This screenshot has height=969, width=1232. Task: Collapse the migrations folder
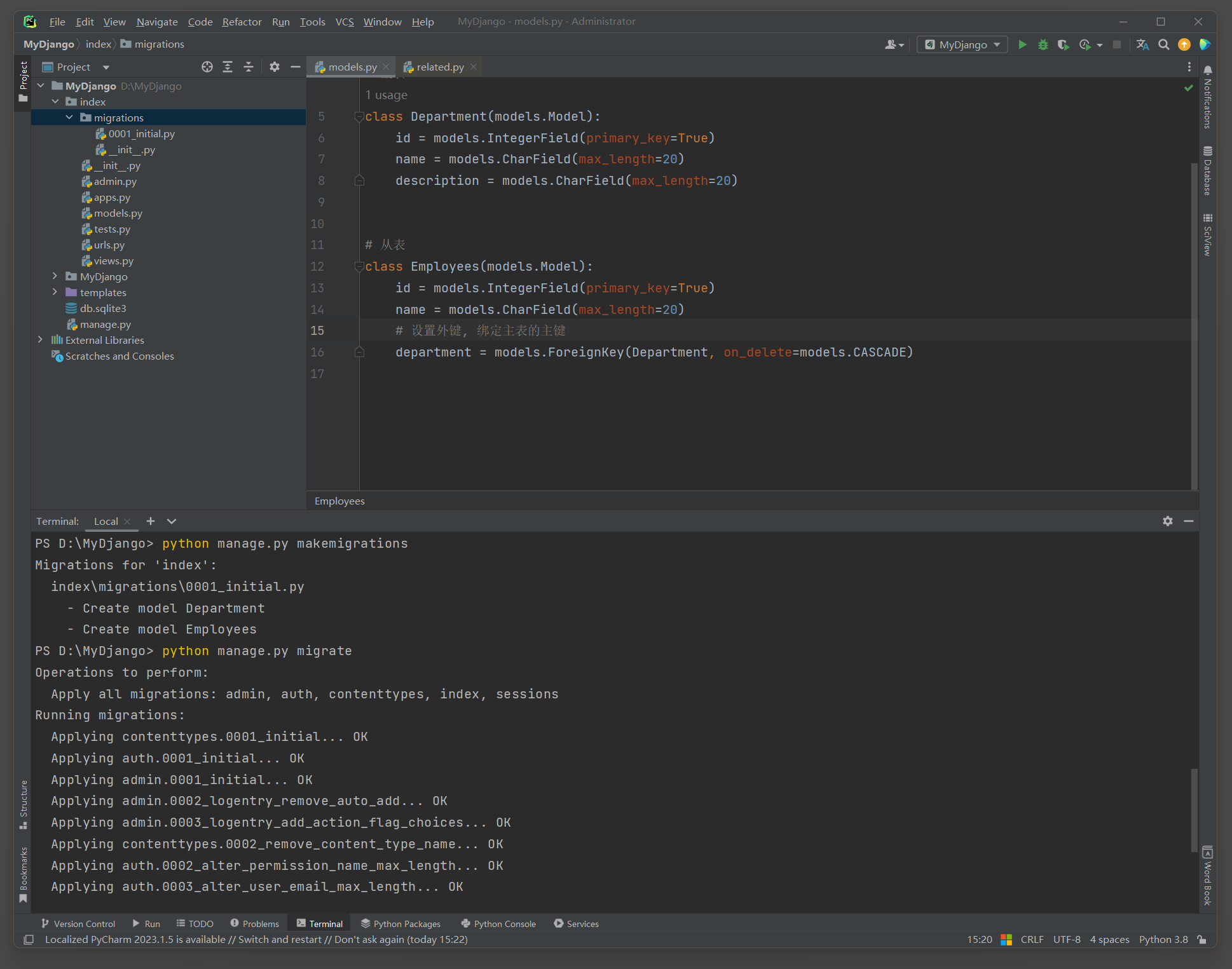[x=69, y=118]
